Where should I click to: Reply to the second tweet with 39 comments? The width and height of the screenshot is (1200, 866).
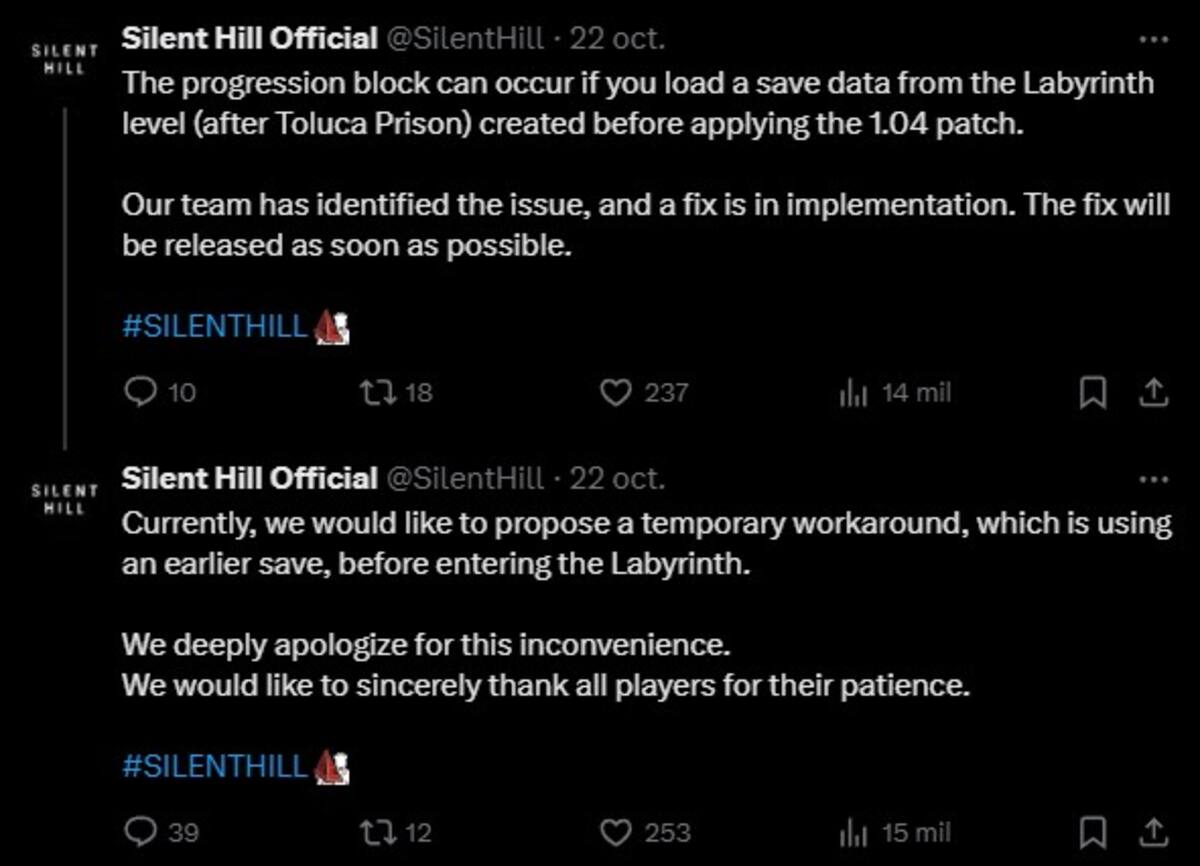click(161, 831)
